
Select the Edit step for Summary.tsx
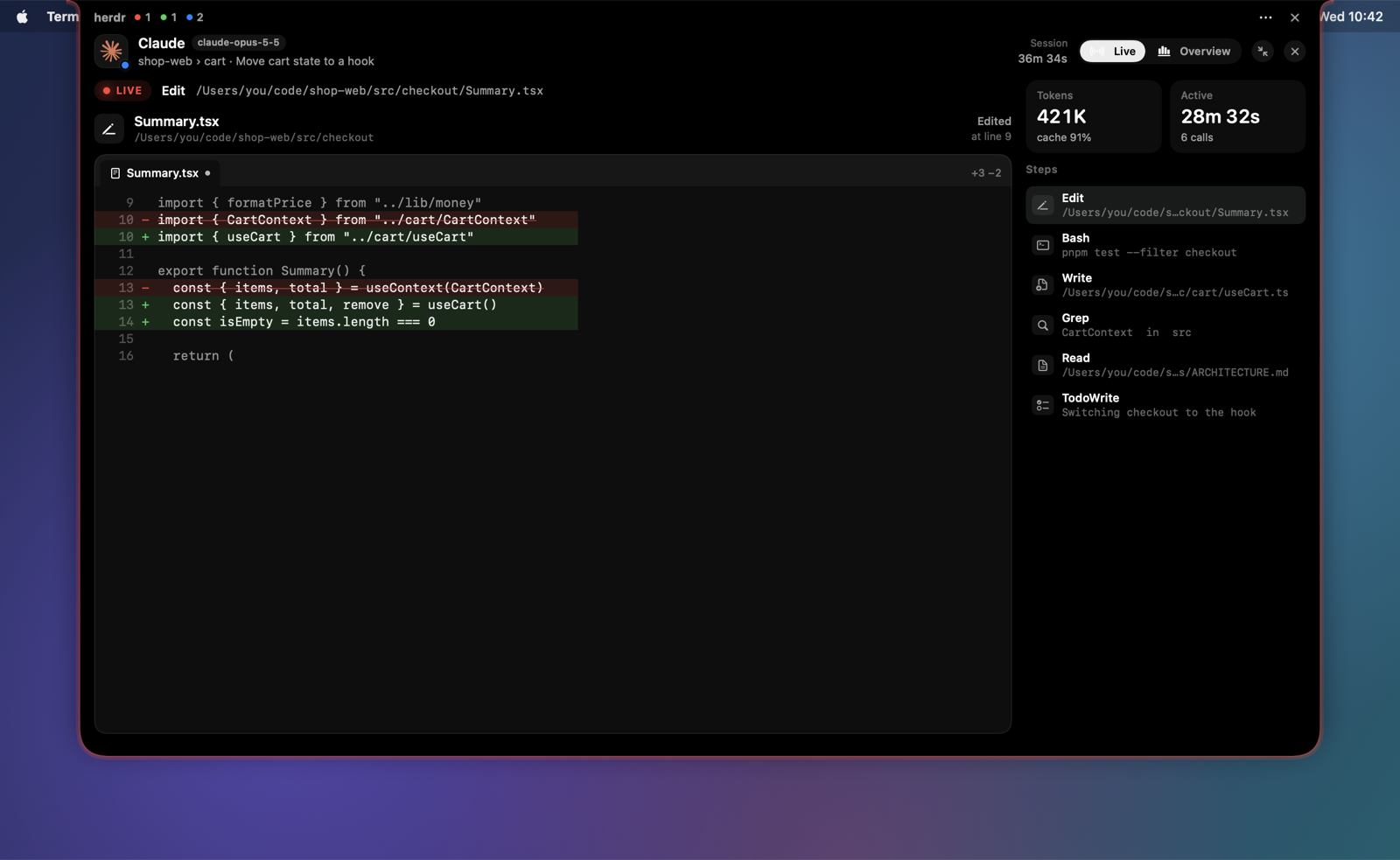pyautogui.click(x=1165, y=205)
